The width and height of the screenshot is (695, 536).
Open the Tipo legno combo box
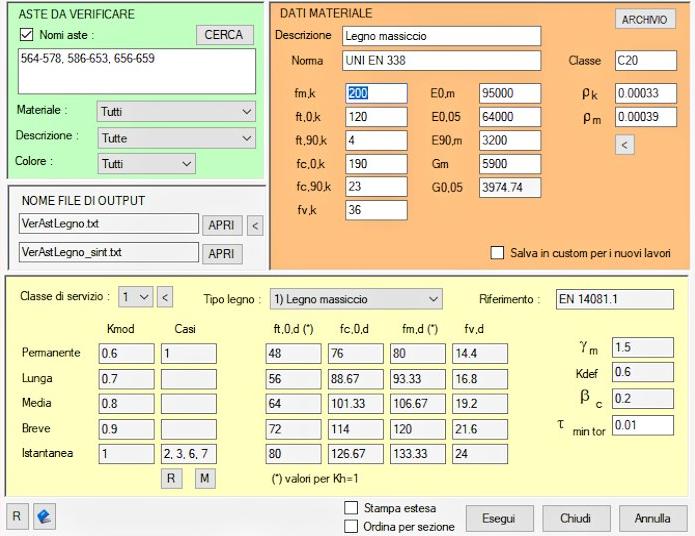coord(356,299)
